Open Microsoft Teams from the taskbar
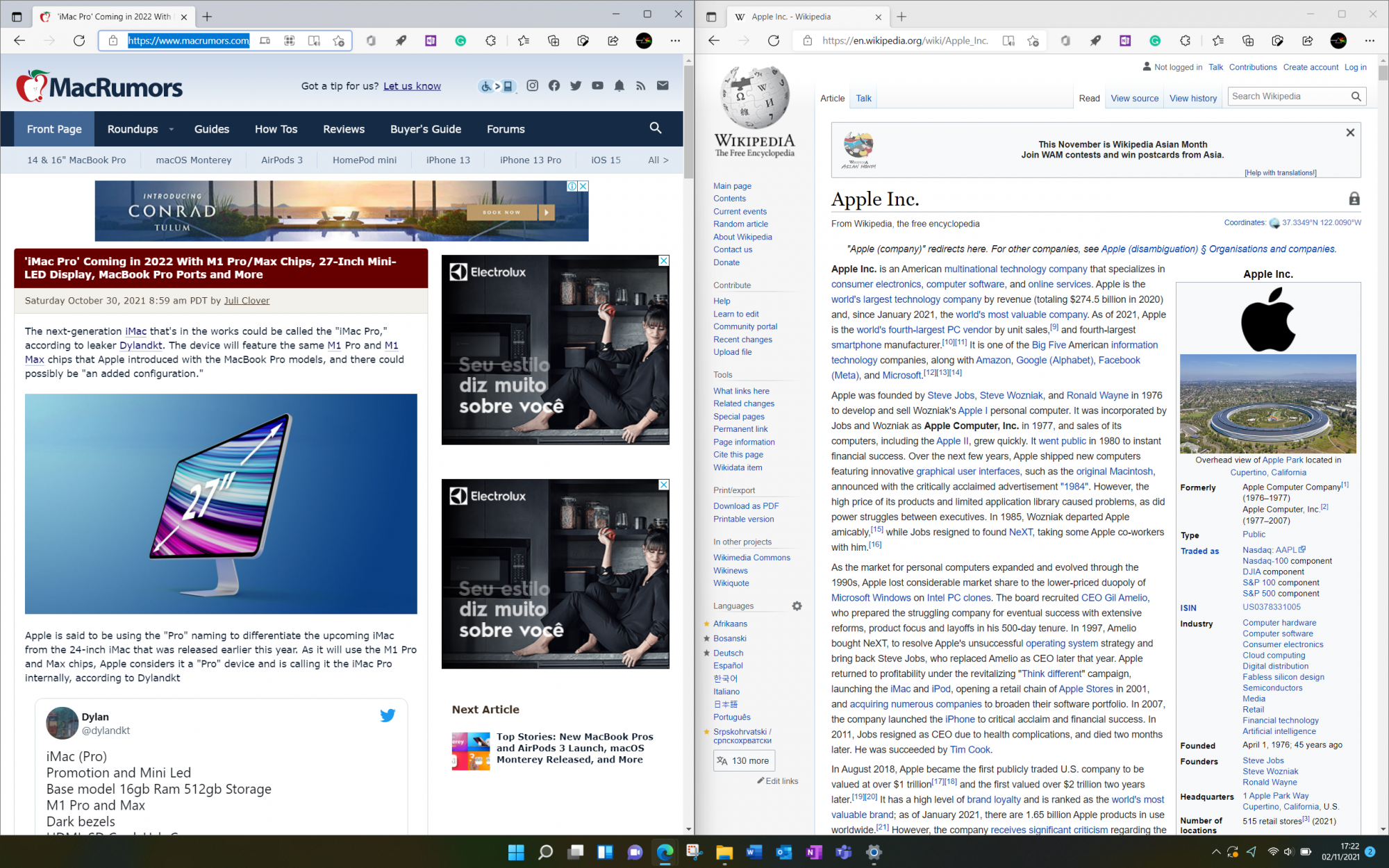 tap(843, 852)
